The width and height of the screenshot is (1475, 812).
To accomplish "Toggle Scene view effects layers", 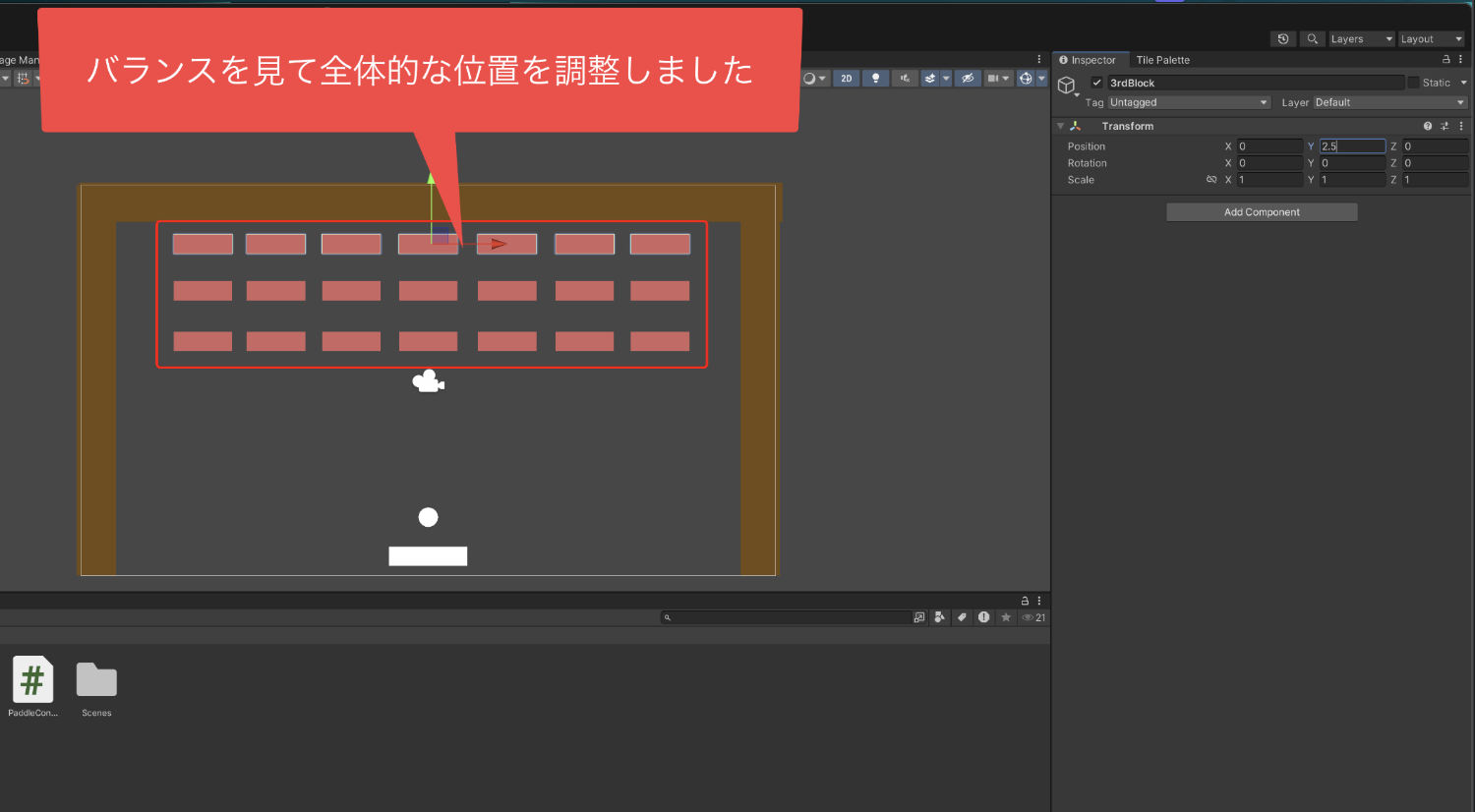I will click(930, 79).
